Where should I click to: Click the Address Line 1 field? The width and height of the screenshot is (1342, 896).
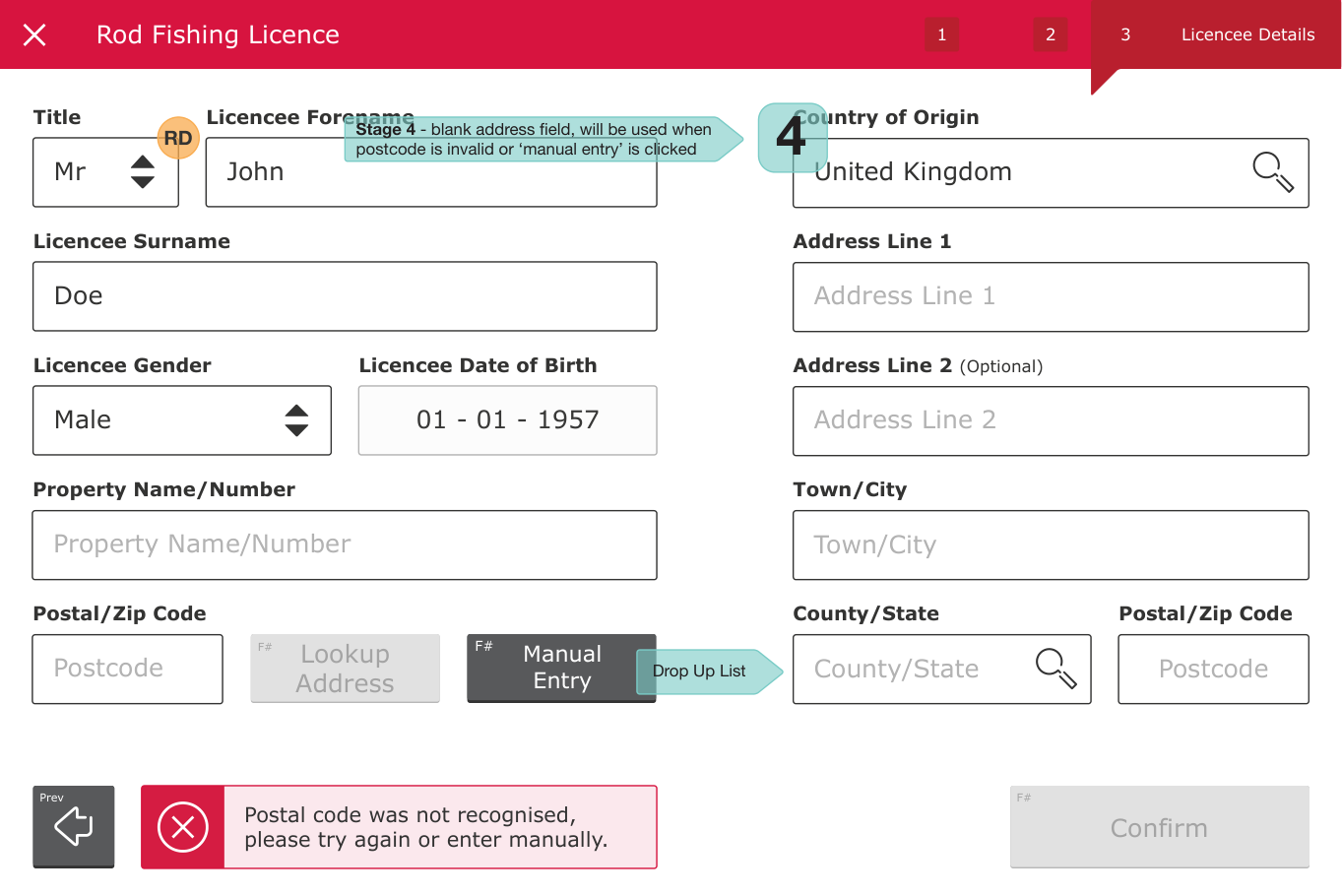[1051, 296]
